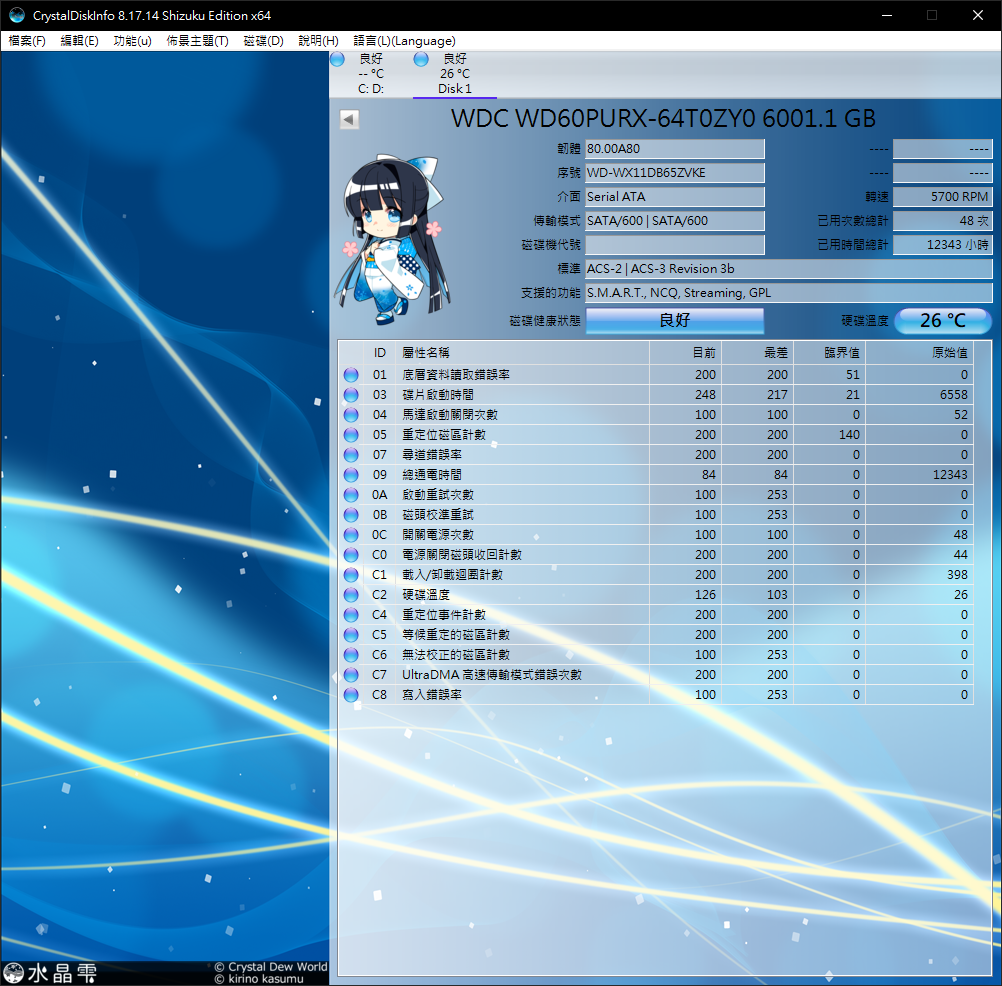The width and height of the screenshot is (1002, 986).
Task: Open the 編輯(E) menu
Action: (79, 41)
